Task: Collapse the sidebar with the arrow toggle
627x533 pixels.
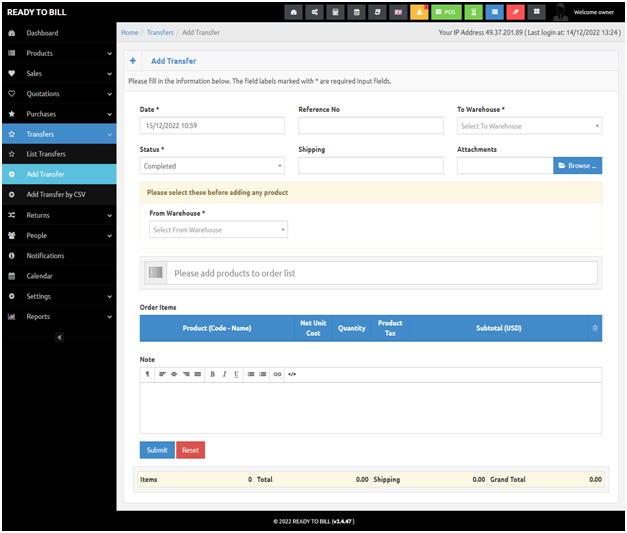Action: coord(60,337)
